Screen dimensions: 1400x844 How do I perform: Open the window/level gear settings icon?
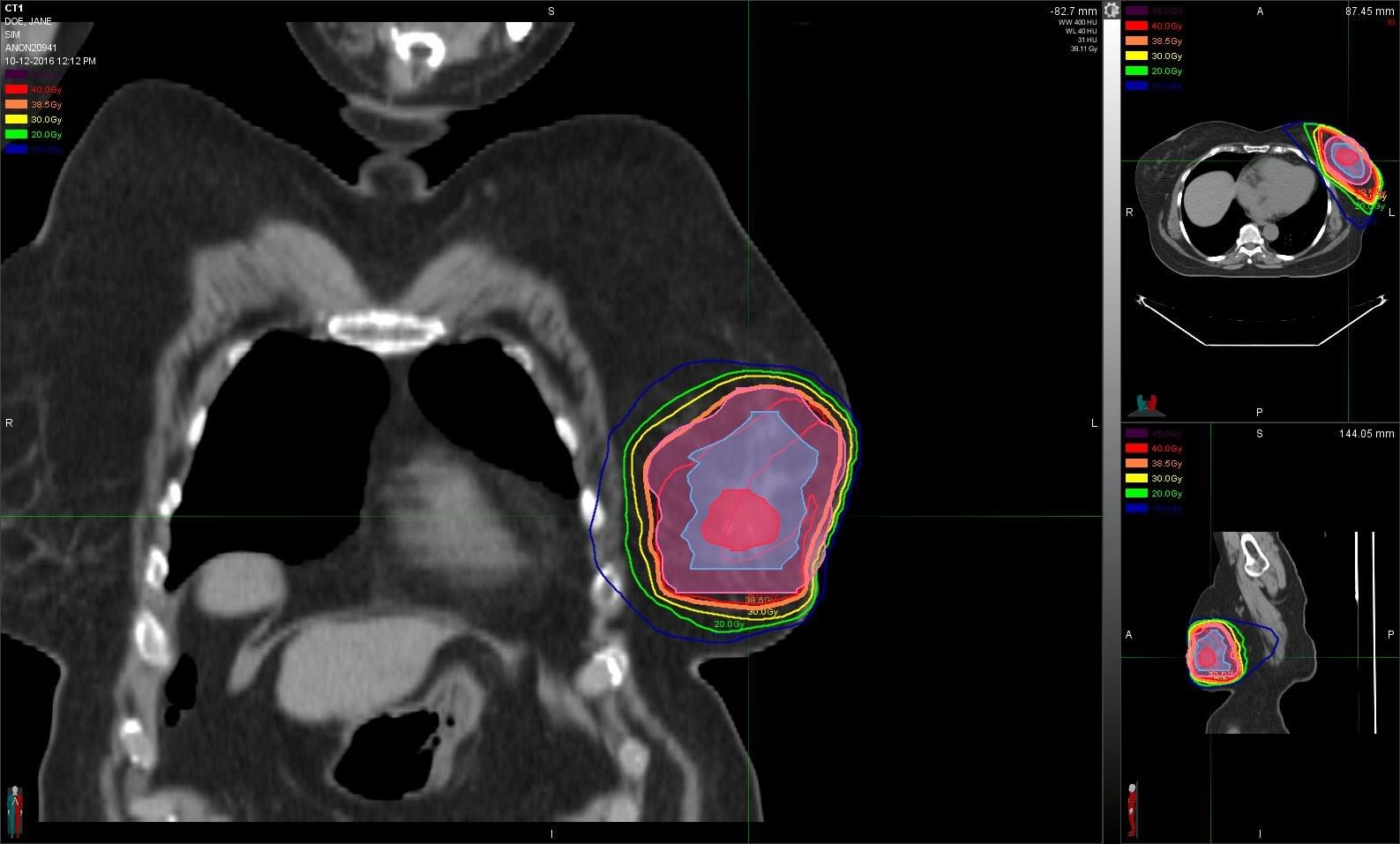pos(1112,11)
